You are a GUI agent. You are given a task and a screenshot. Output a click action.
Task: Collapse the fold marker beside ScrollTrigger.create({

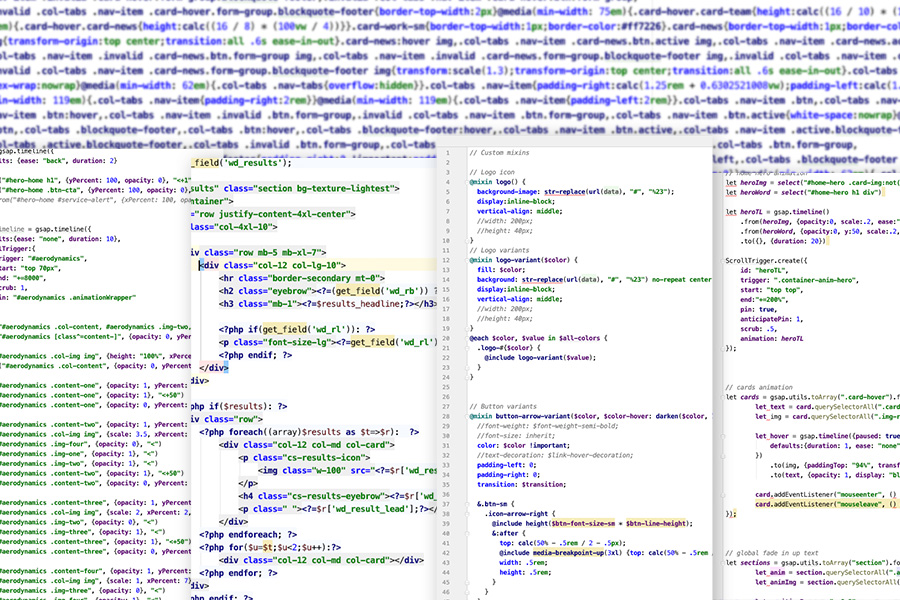coord(723,261)
